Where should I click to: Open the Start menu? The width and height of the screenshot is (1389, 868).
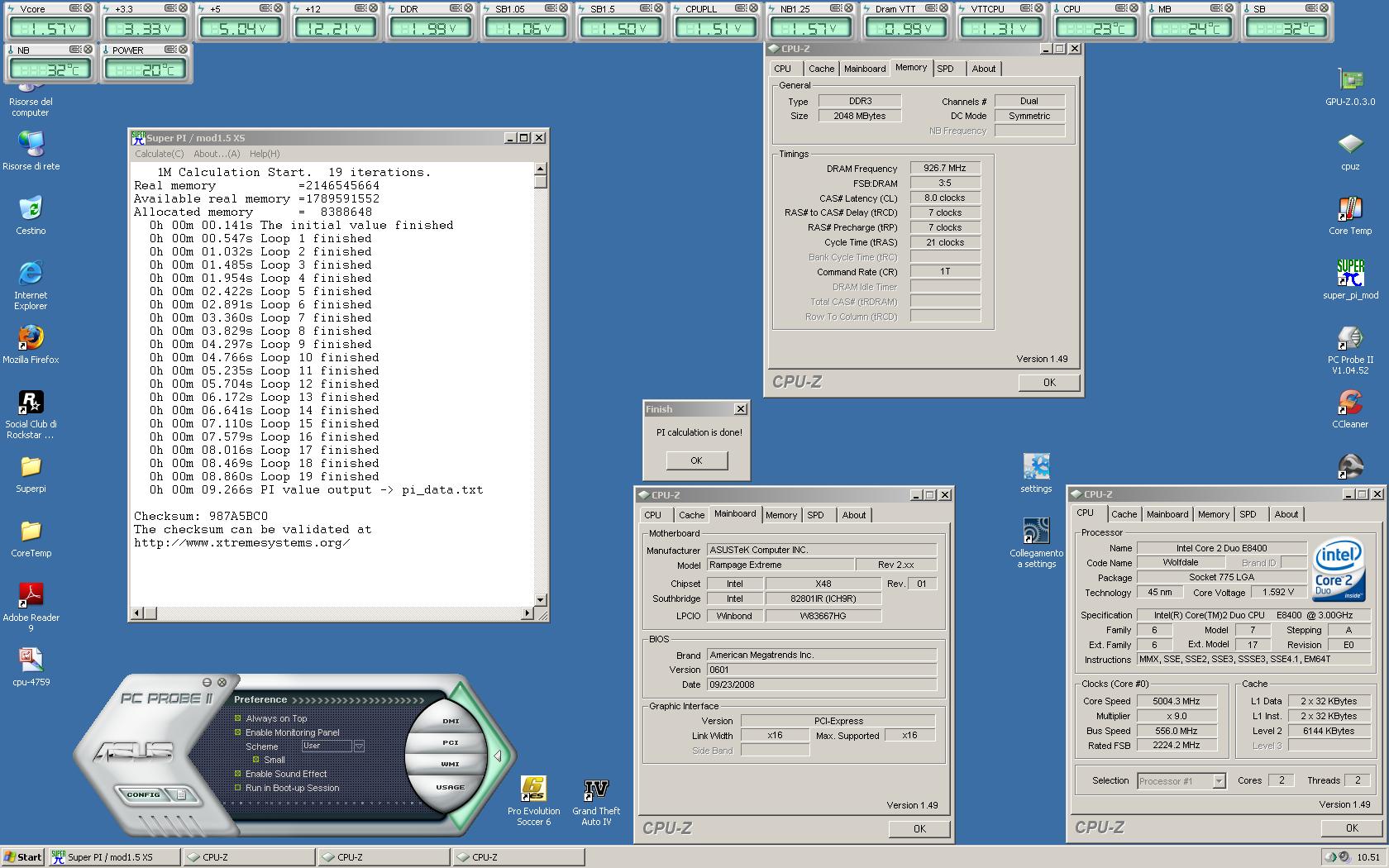pyautogui.click(x=23, y=857)
